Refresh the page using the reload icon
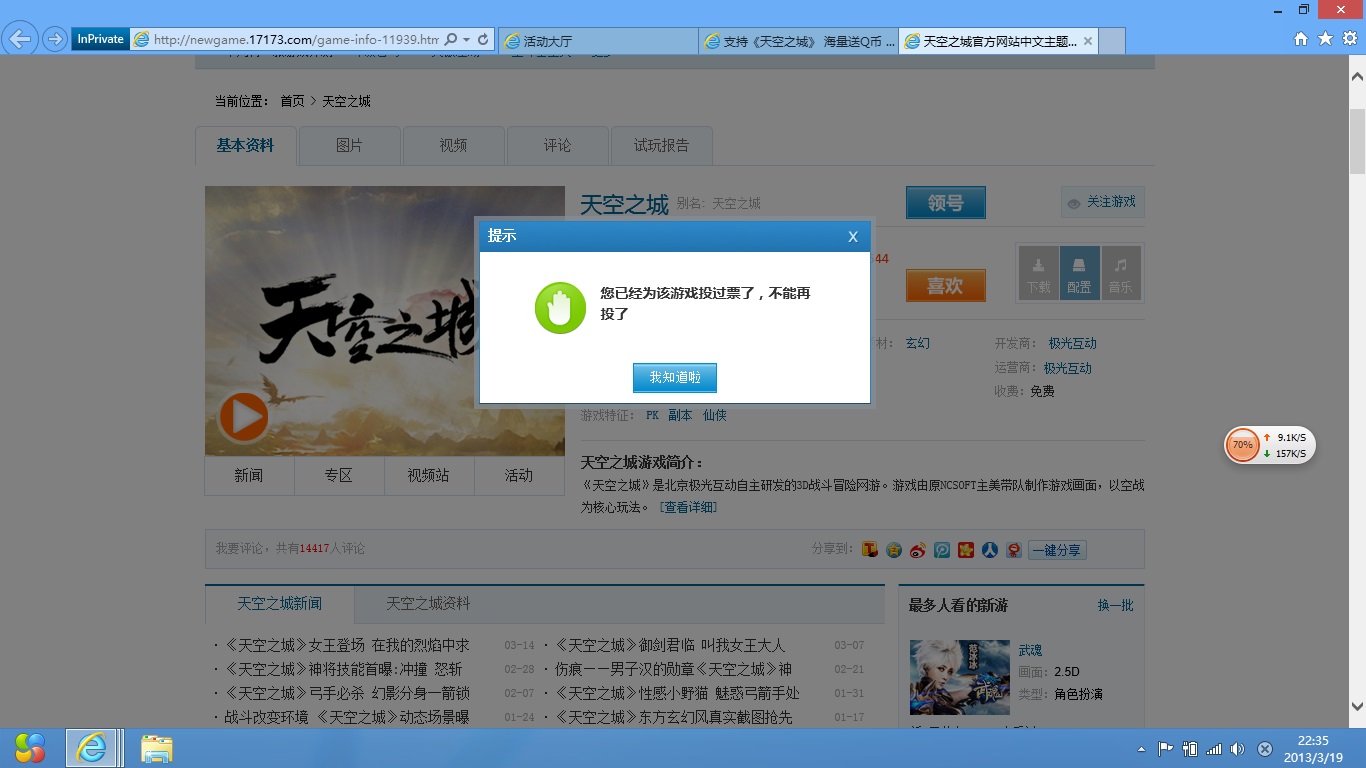Image resolution: width=1366 pixels, height=768 pixels. point(484,39)
